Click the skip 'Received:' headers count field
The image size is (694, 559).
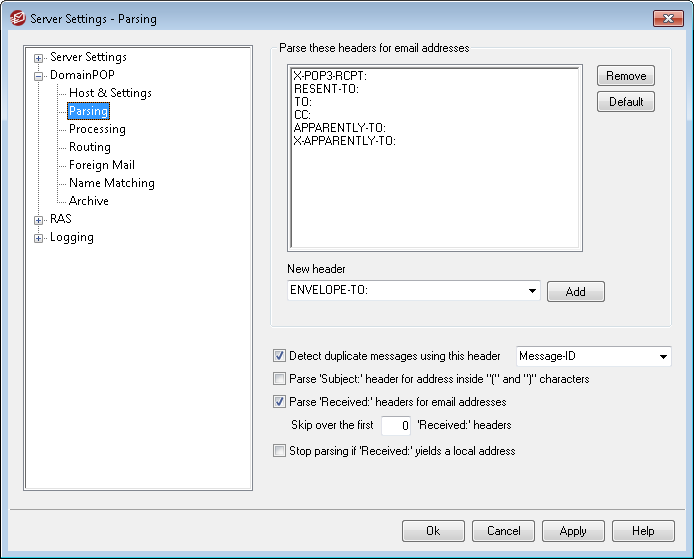coord(397,426)
